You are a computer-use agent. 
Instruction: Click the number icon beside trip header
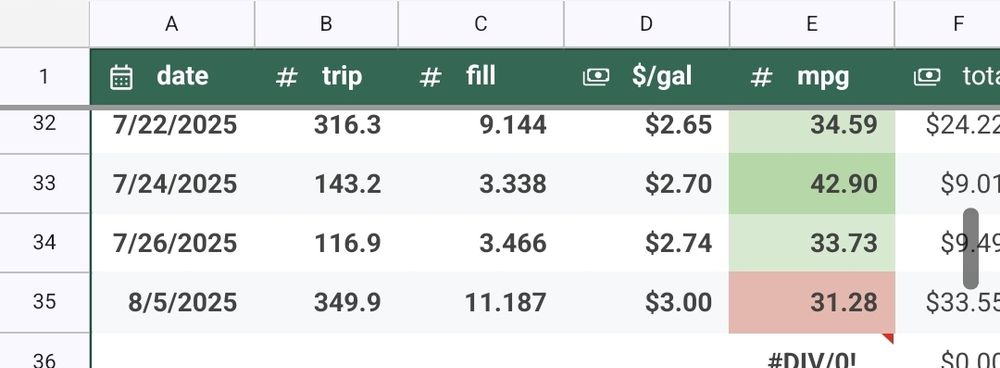click(x=286, y=77)
